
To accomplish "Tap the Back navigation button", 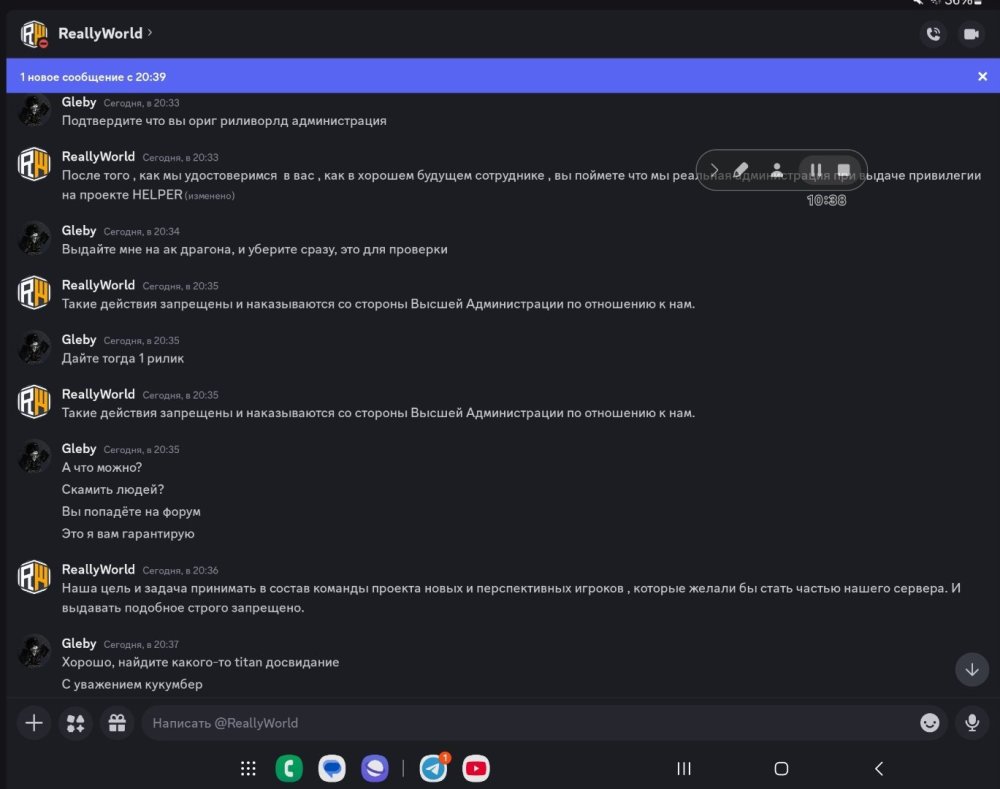I will tap(879, 769).
